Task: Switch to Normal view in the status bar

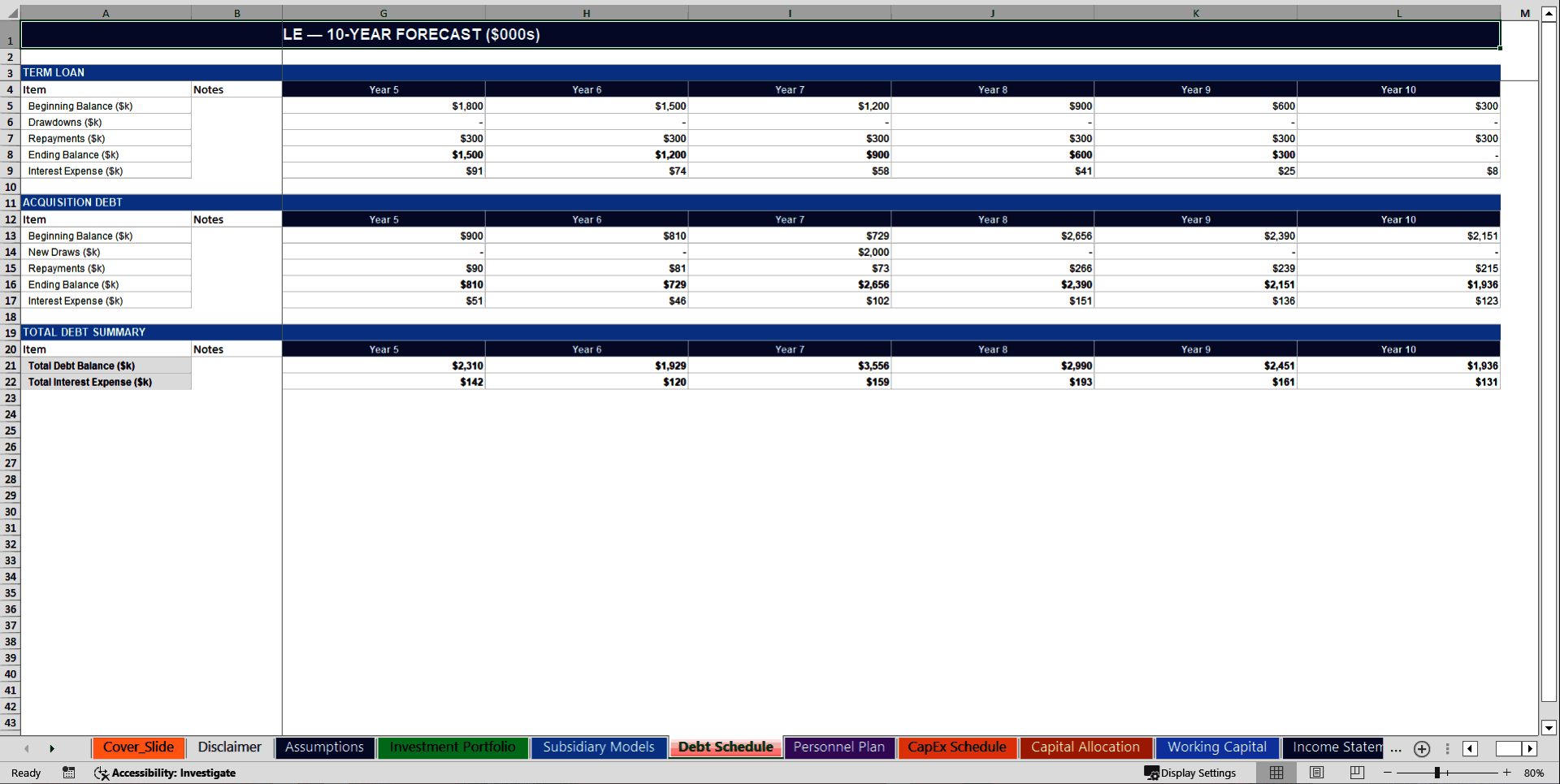Action: point(1276,773)
